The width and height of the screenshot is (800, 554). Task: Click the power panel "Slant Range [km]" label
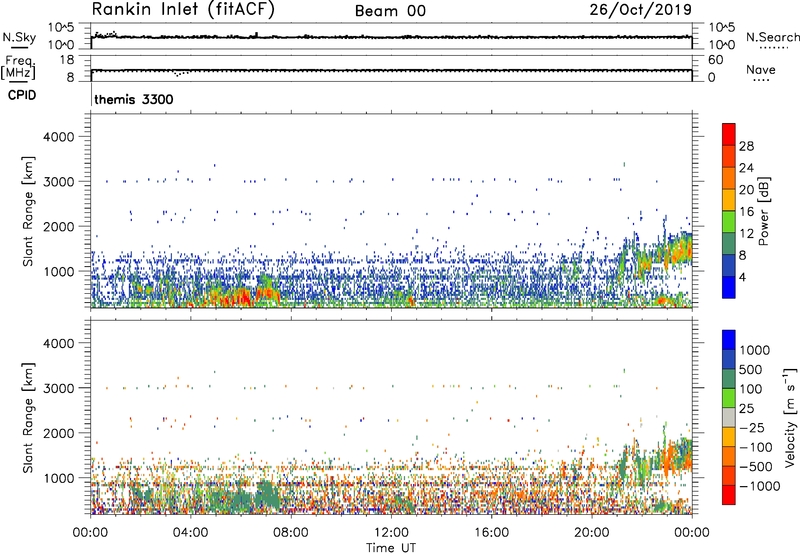point(28,211)
